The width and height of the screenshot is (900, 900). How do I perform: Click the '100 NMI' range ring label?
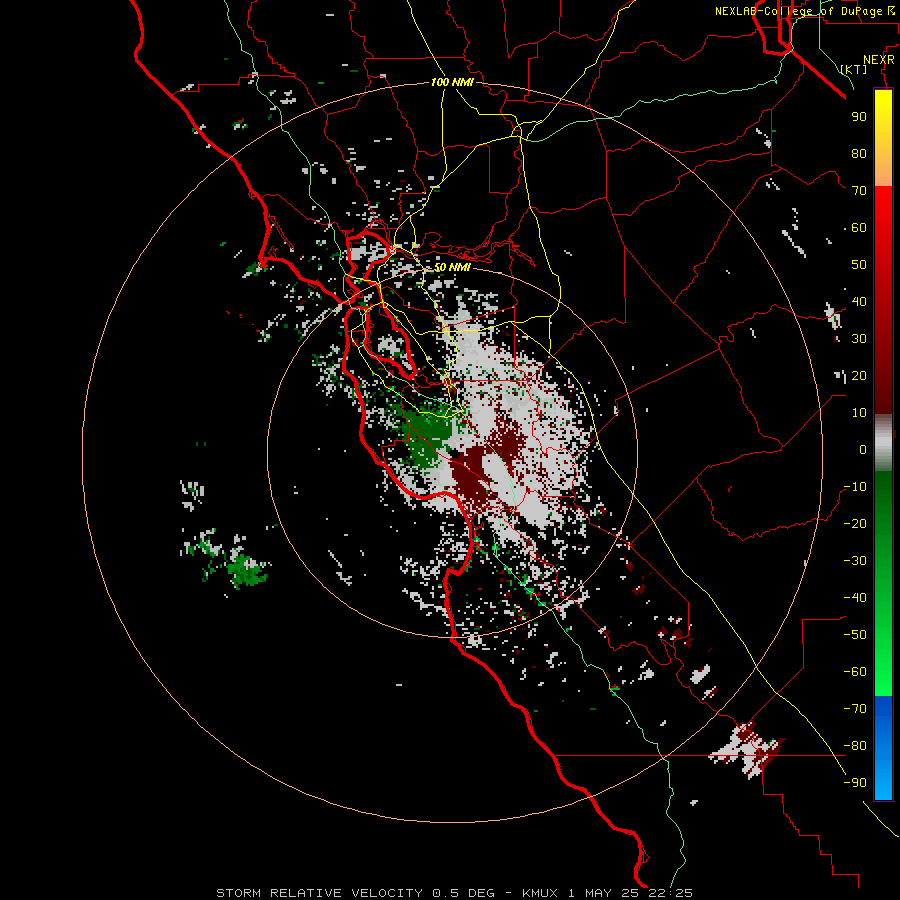[x=452, y=82]
